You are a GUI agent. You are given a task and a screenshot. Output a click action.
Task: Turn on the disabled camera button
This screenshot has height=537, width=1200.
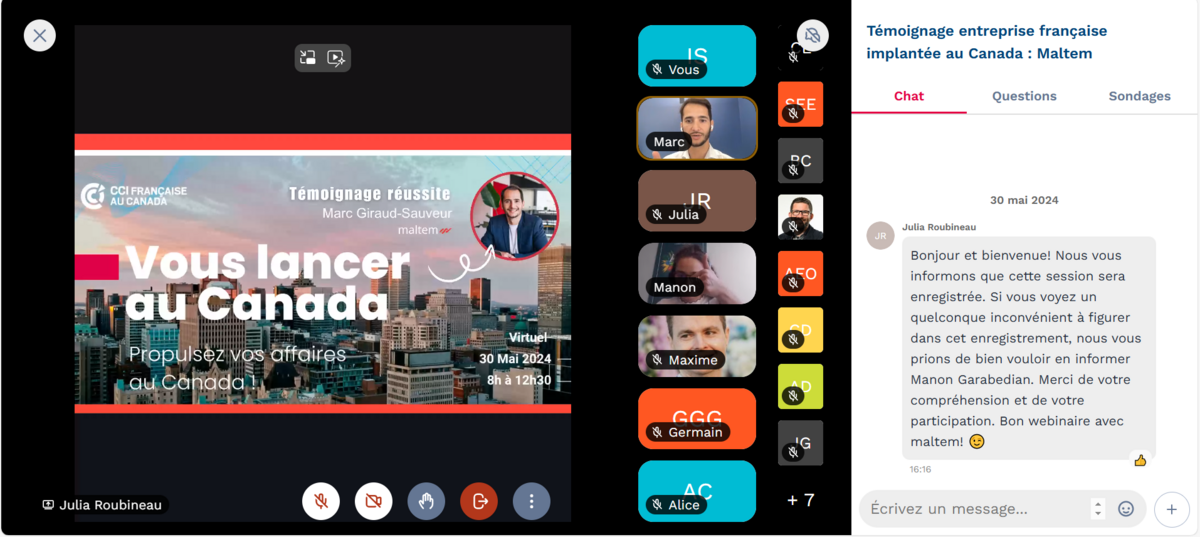[373, 501]
